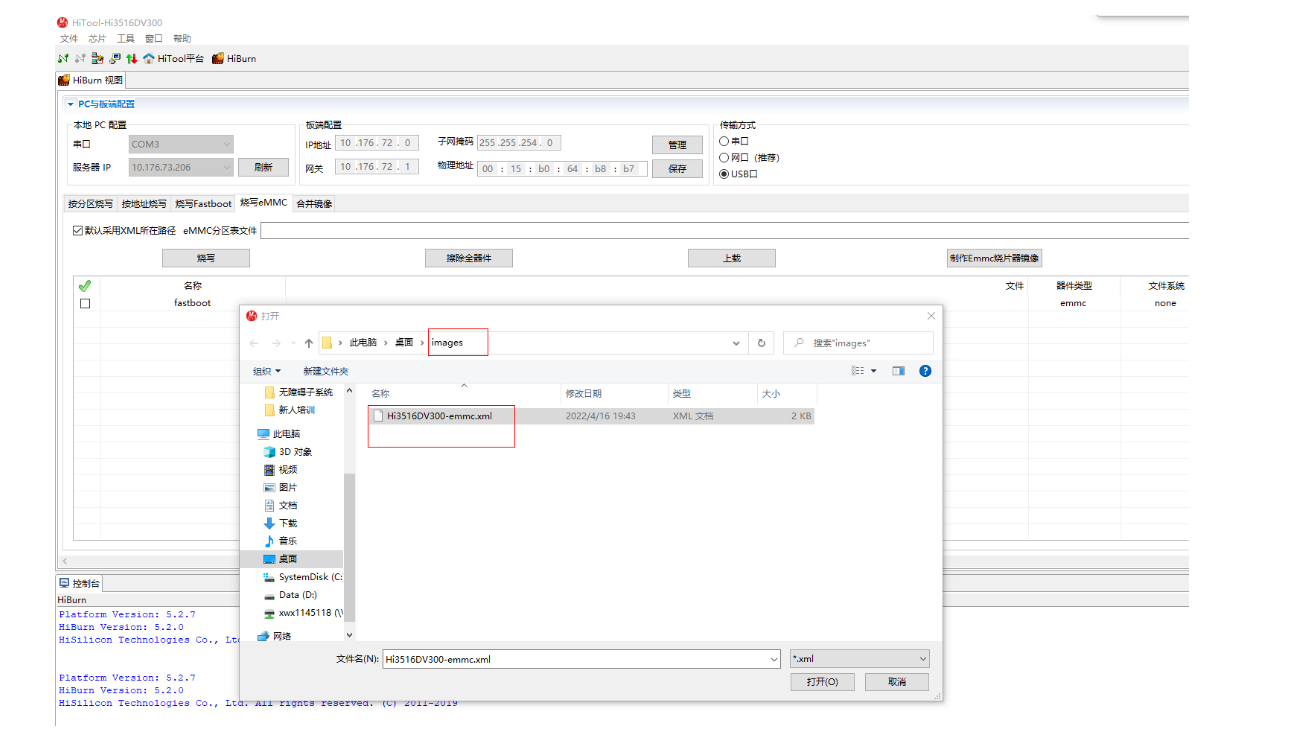The image size is (1300, 731).
Task: Click the red and green arrows toolbar icon
Action: [131, 58]
